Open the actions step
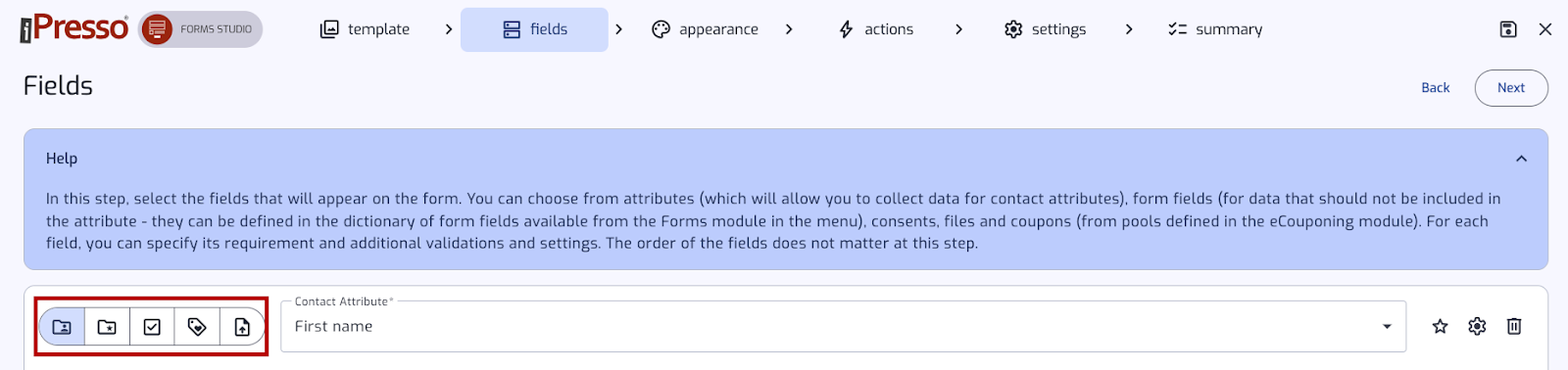Image resolution: width=1568 pixels, height=370 pixels. click(876, 29)
